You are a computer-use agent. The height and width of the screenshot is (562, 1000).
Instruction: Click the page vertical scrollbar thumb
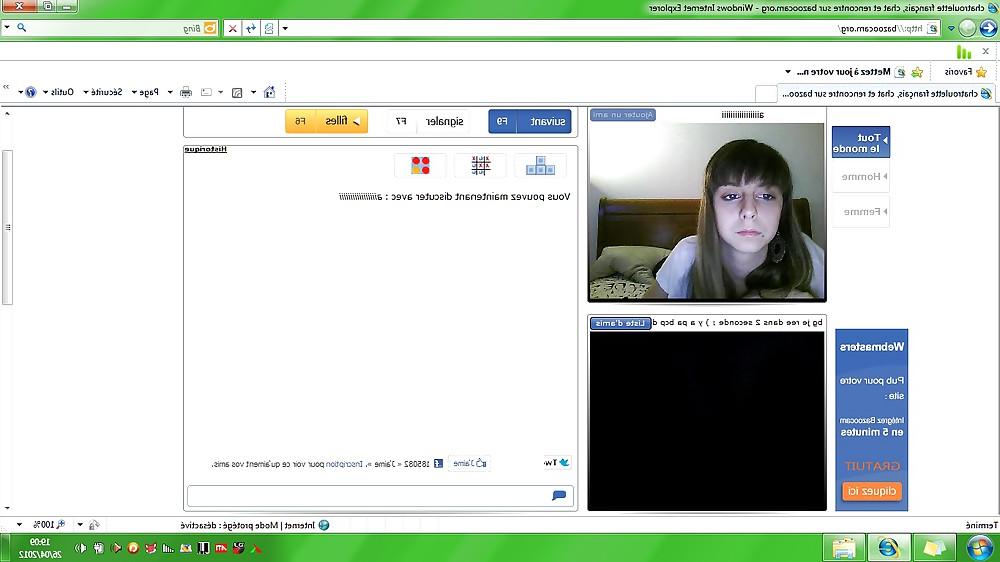tap(7, 227)
